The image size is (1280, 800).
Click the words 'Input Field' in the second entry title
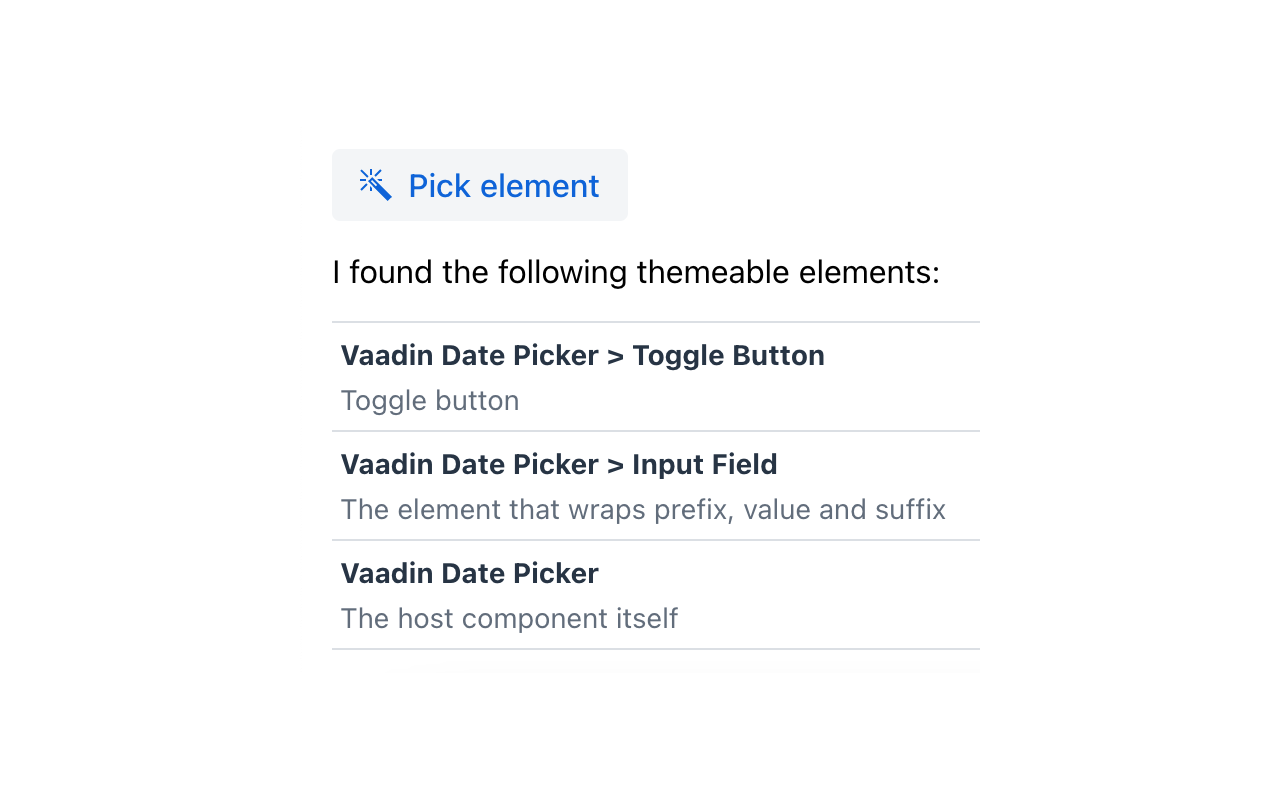(704, 465)
